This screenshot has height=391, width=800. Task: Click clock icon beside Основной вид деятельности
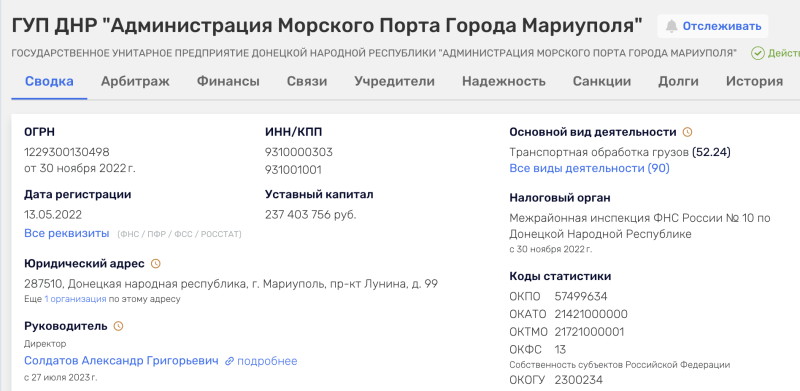tap(687, 132)
